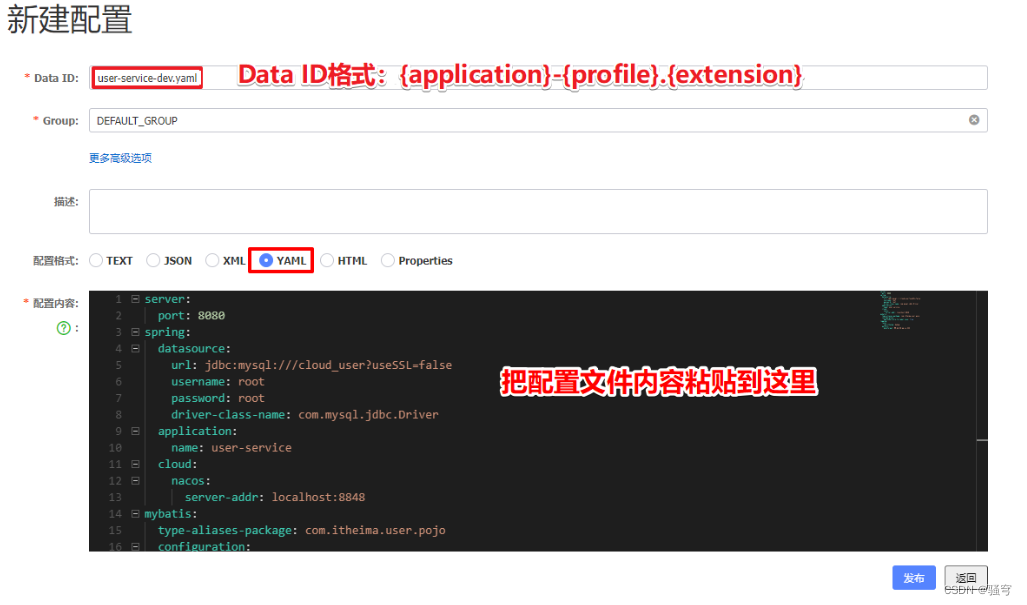This screenshot has height=605, width=1027.
Task: Collapse the configuration: block at line 16
Action: (x=136, y=546)
